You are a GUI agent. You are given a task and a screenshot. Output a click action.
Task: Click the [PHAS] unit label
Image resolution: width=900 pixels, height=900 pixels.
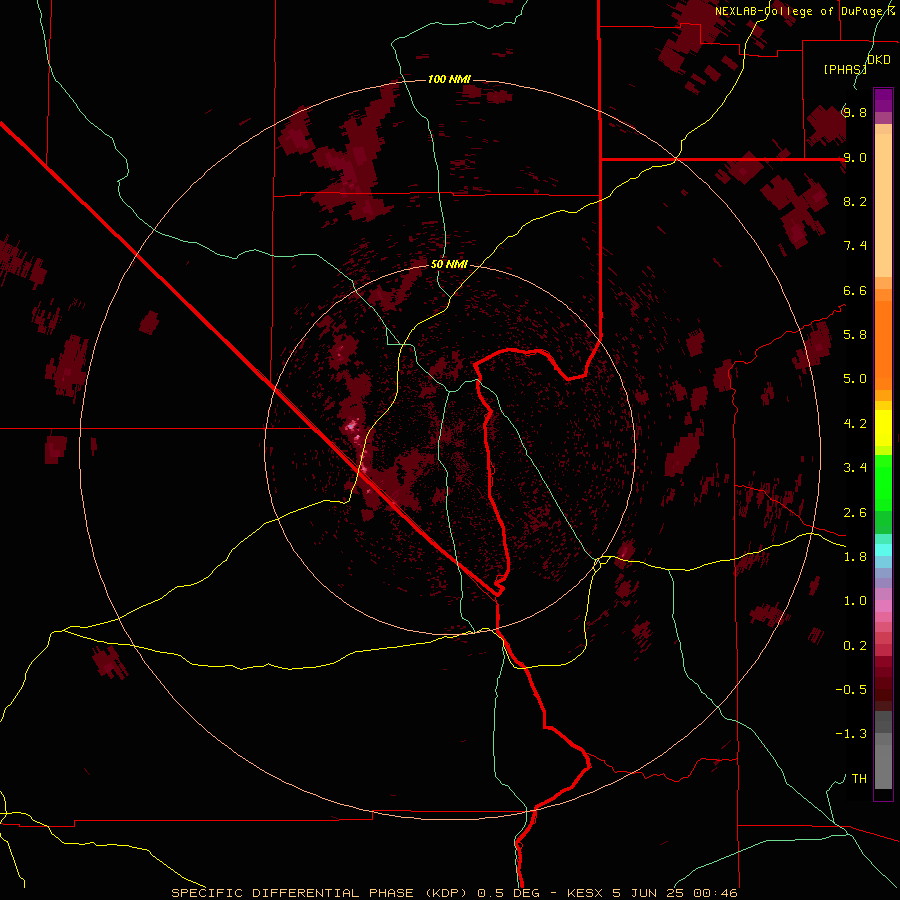coord(845,69)
